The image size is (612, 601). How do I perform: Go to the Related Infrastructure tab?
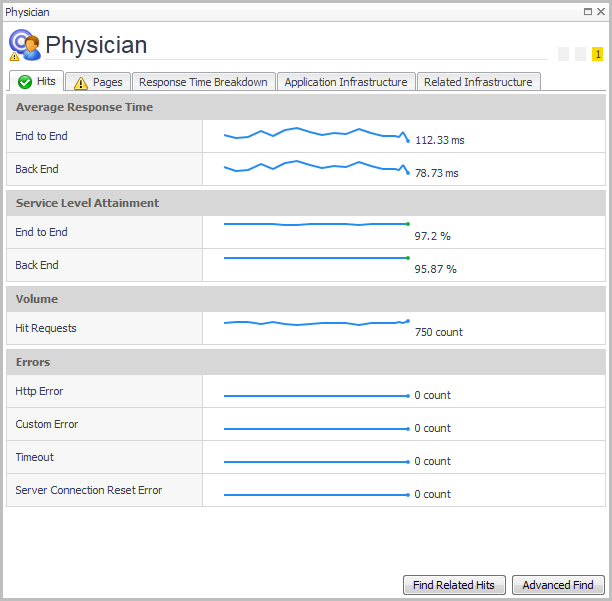[478, 82]
